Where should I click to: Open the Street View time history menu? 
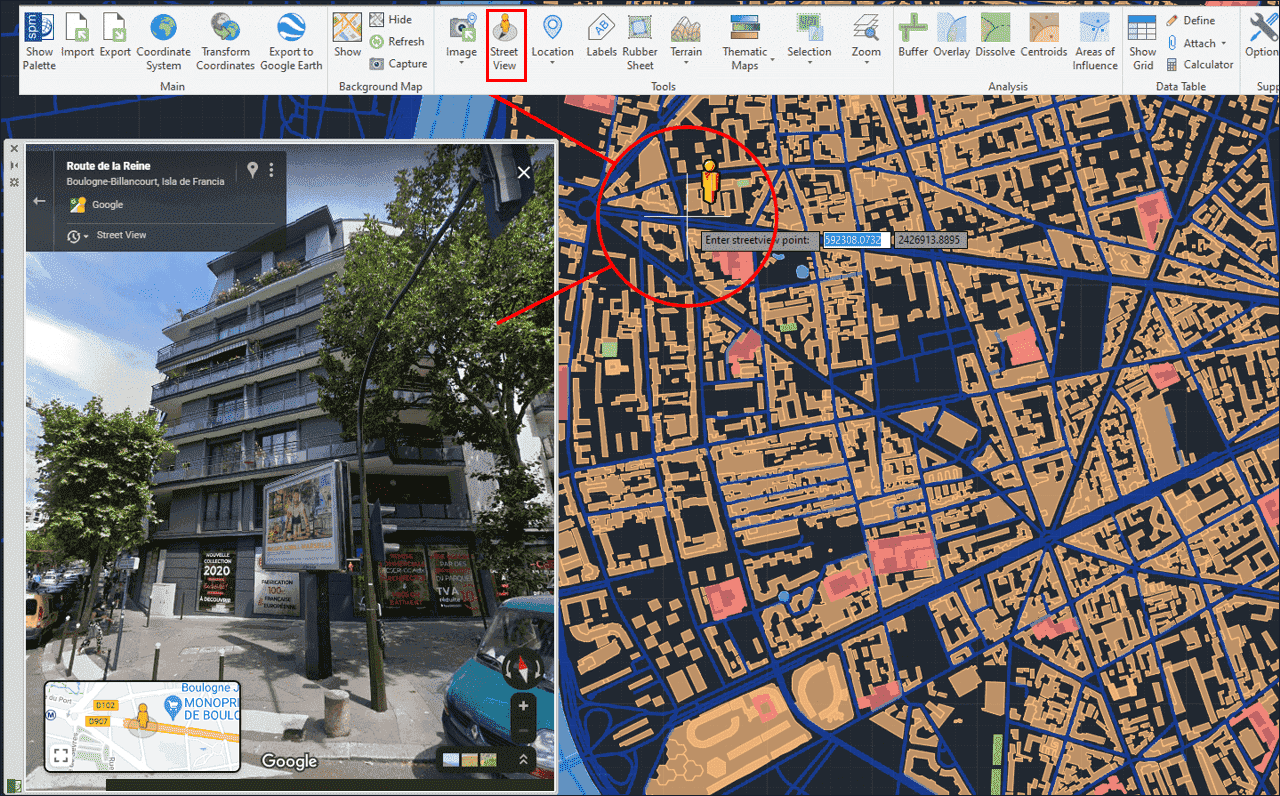point(77,236)
